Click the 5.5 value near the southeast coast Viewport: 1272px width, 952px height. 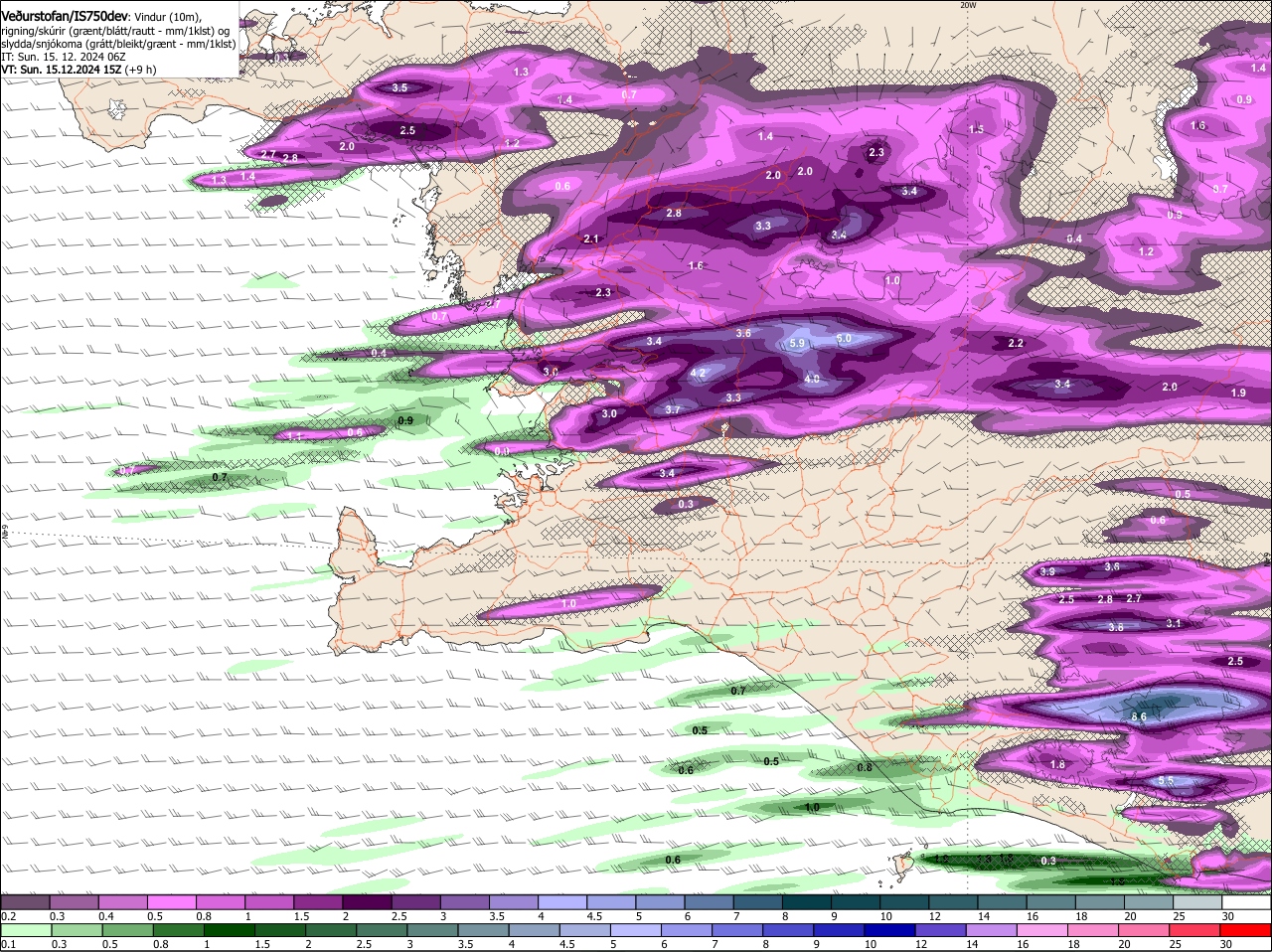point(1167,781)
